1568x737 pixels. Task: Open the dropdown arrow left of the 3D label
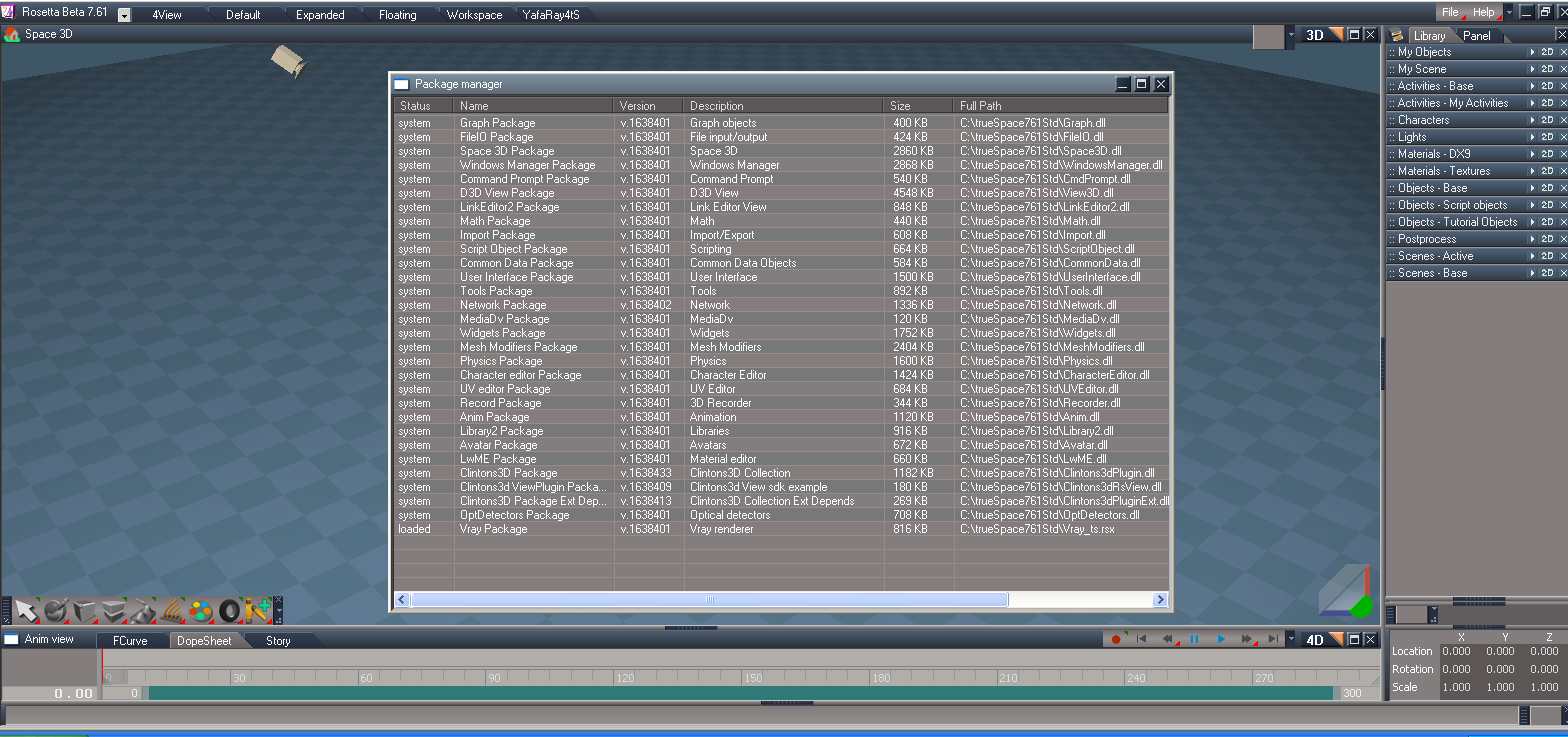[1291, 35]
